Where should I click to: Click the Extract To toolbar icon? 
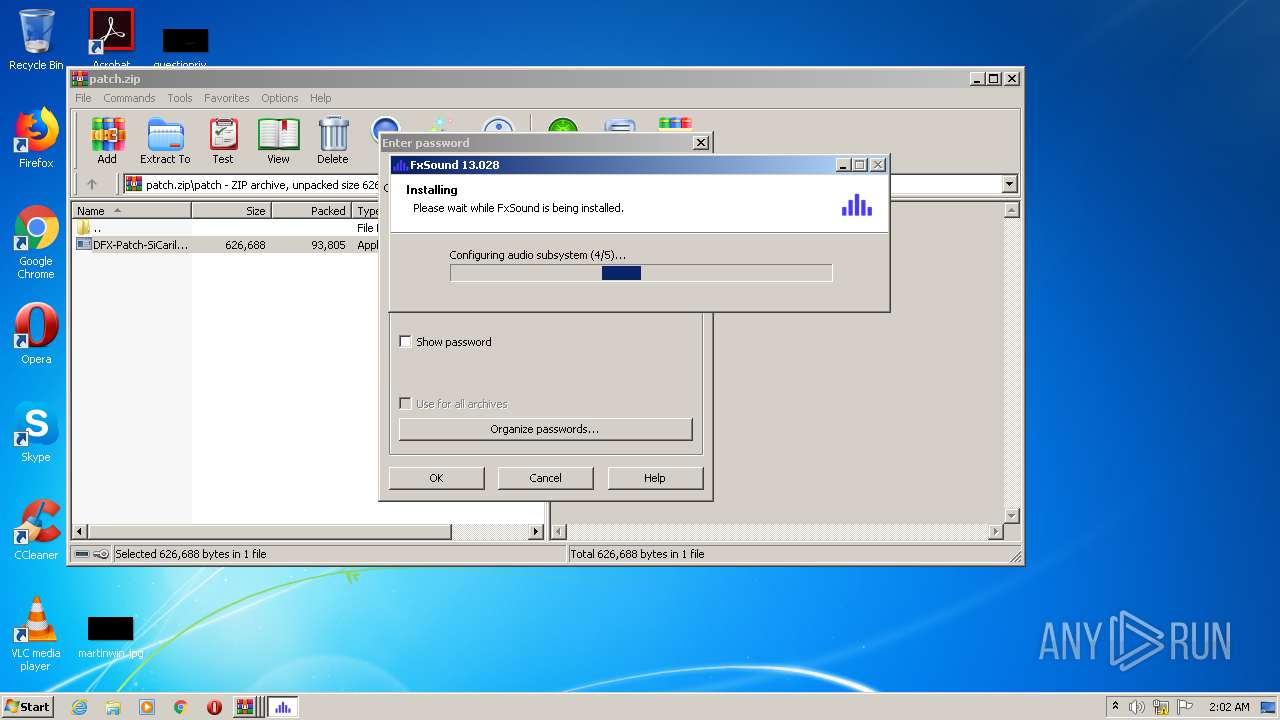pyautogui.click(x=165, y=141)
